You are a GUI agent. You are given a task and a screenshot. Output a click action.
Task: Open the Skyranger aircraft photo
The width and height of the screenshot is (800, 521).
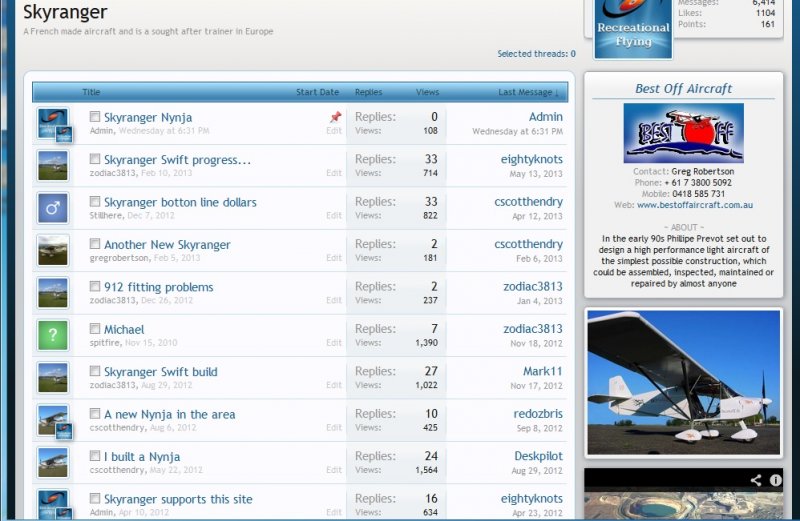click(684, 382)
